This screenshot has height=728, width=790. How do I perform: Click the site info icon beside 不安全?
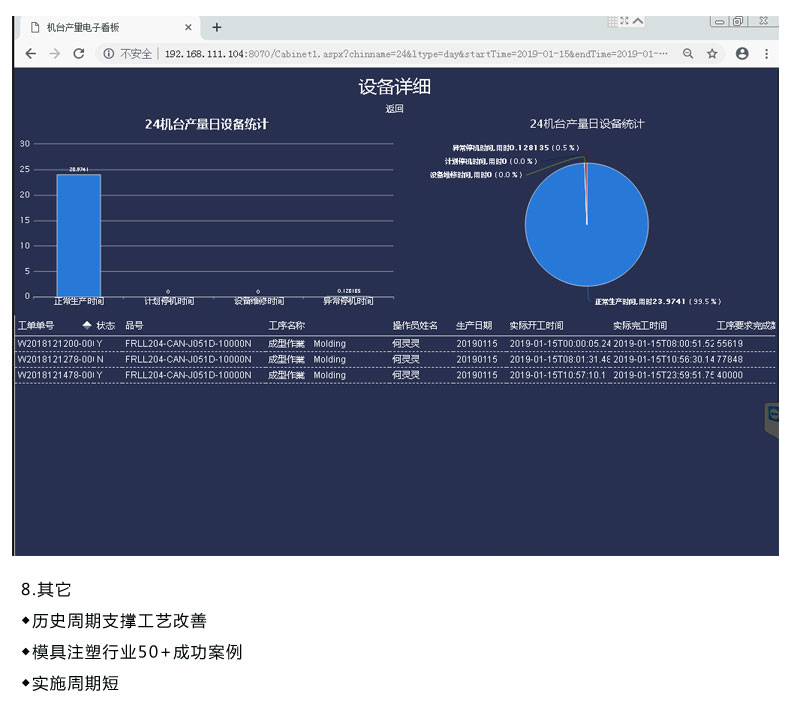click(108, 54)
